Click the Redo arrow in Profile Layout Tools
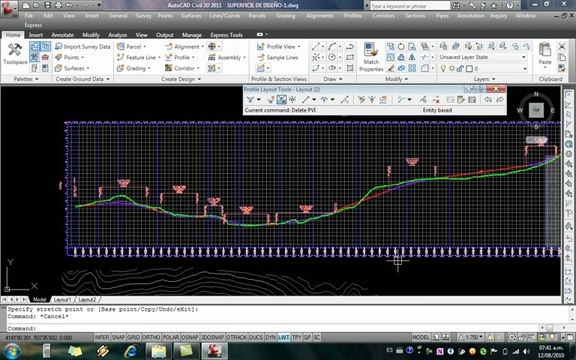 (x=500, y=100)
